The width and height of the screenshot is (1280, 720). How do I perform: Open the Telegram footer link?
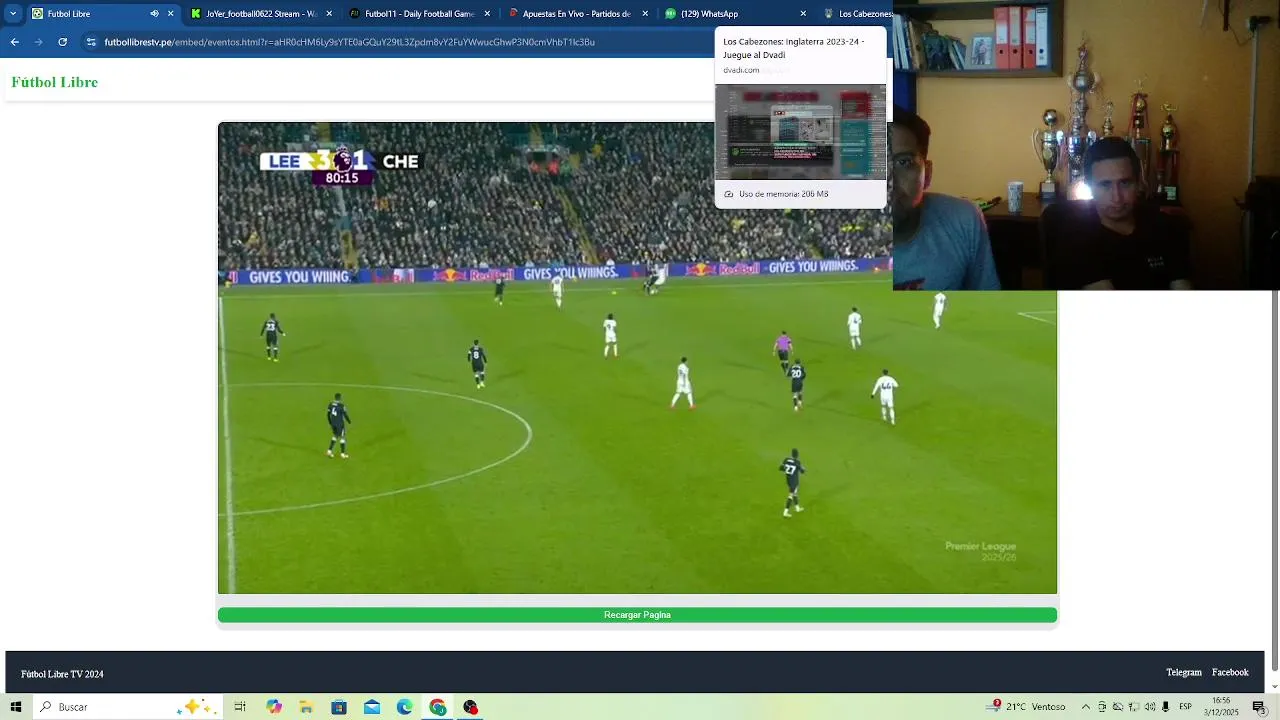coord(1184,673)
